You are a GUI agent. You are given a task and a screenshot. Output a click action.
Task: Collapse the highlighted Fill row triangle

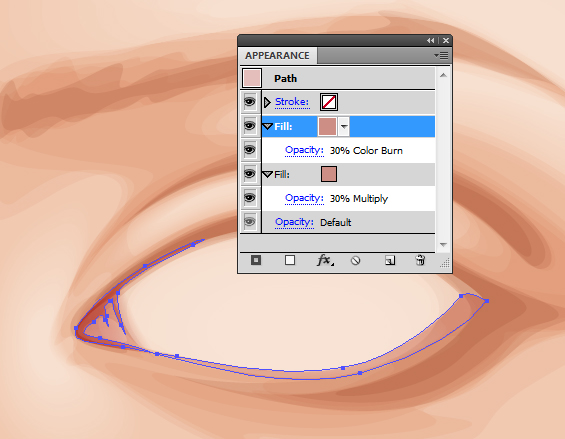point(267,127)
